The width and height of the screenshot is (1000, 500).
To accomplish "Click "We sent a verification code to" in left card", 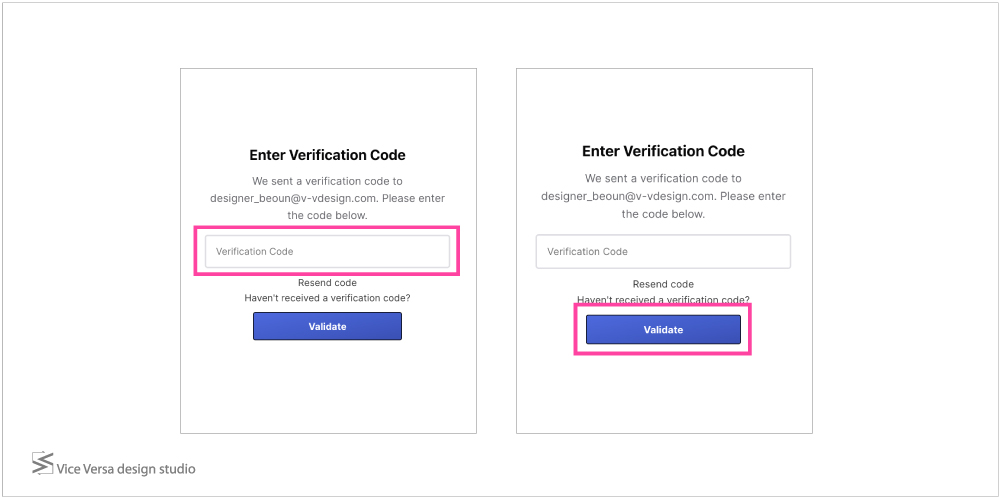I will click(x=327, y=181).
